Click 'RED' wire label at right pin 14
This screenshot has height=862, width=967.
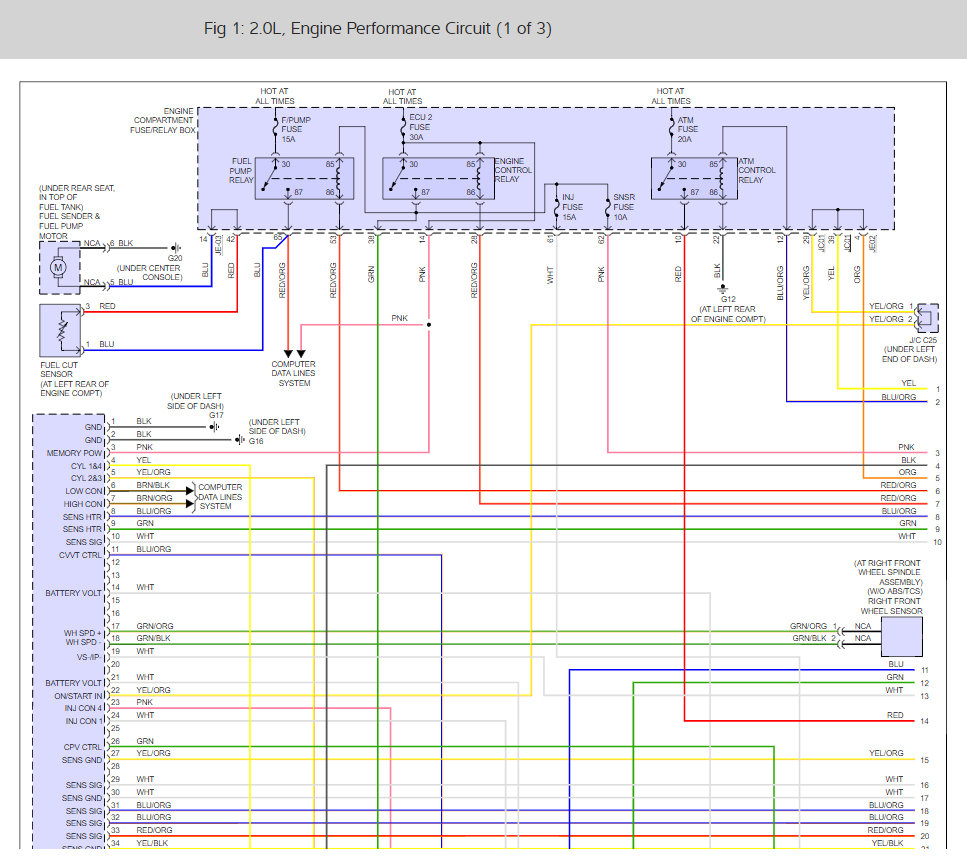coord(895,715)
